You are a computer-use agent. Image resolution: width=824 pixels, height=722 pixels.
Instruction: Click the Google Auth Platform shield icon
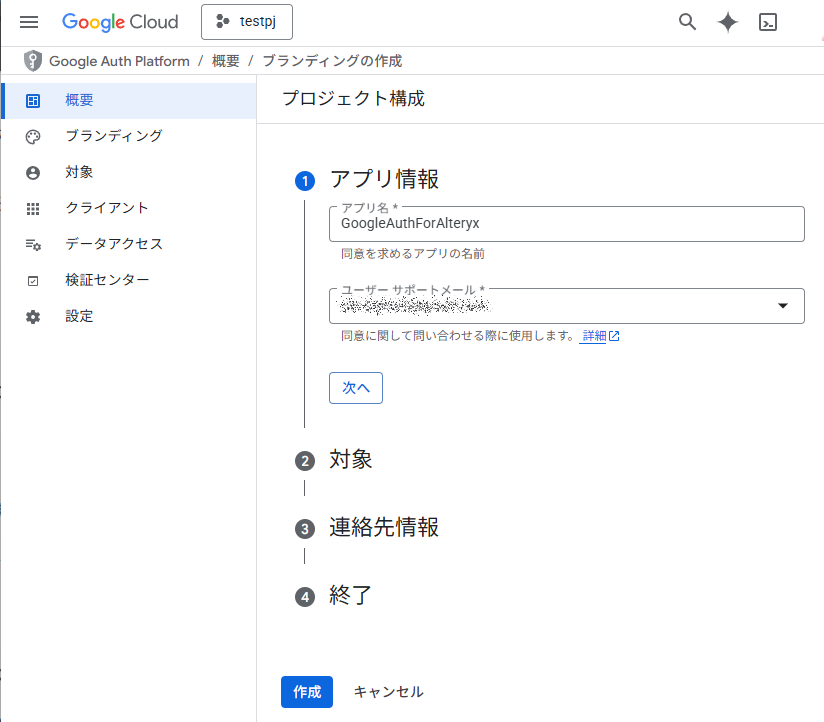tap(33, 61)
